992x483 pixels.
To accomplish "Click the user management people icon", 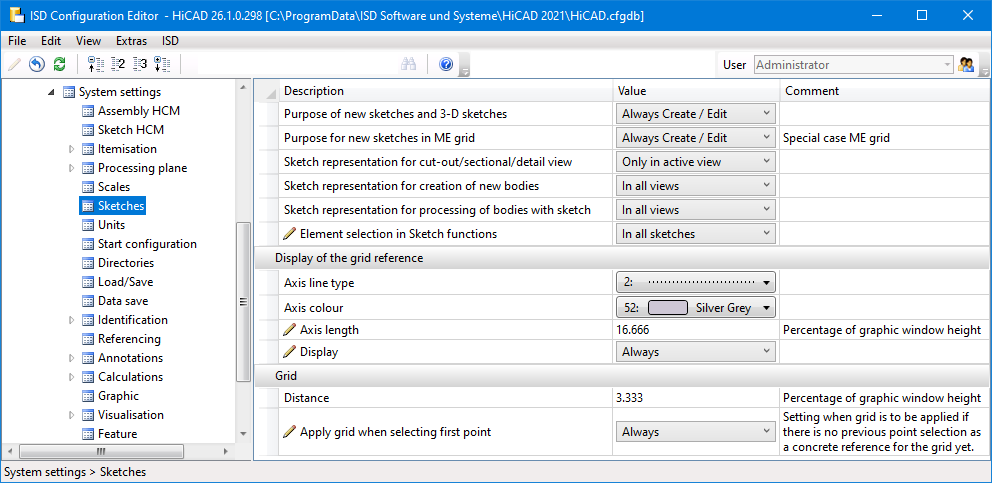I will click(966, 65).
